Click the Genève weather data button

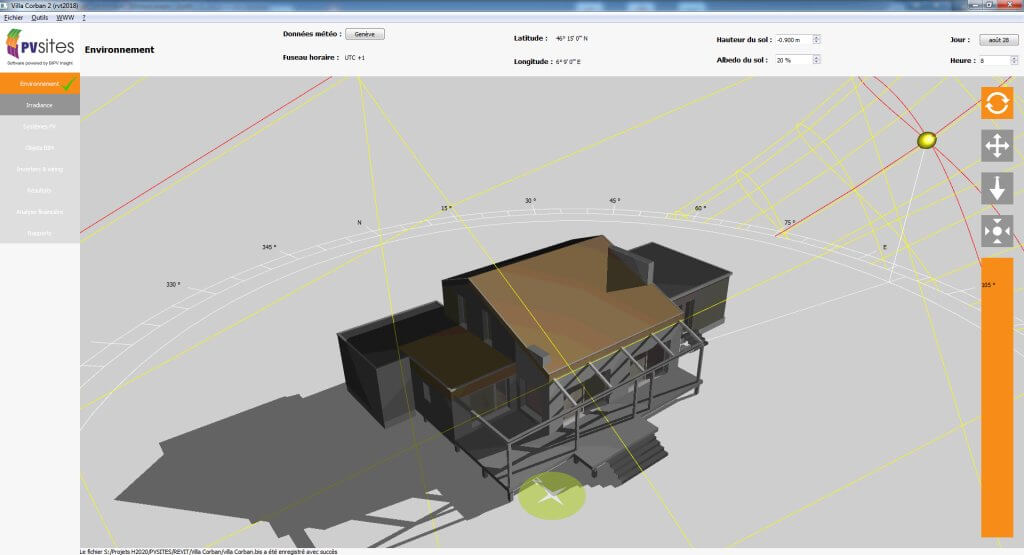[364, 34]
